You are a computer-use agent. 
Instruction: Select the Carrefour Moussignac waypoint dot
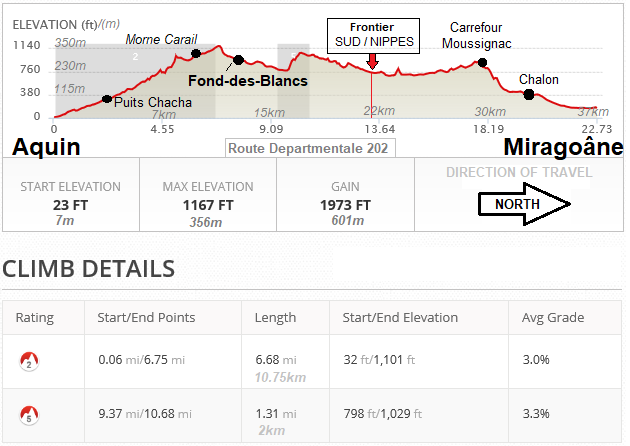pos(482,62)
